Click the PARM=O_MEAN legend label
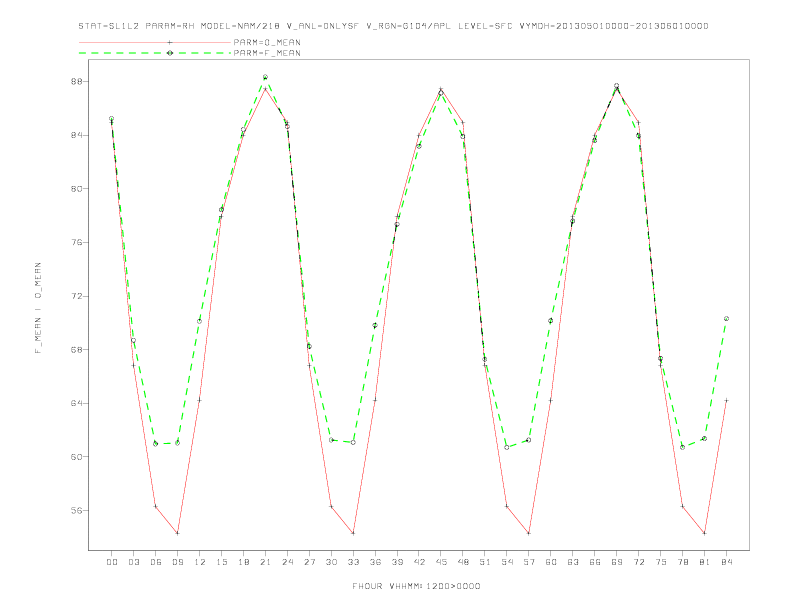The width and height of the screenshot is (792, 612). (267, 42)
